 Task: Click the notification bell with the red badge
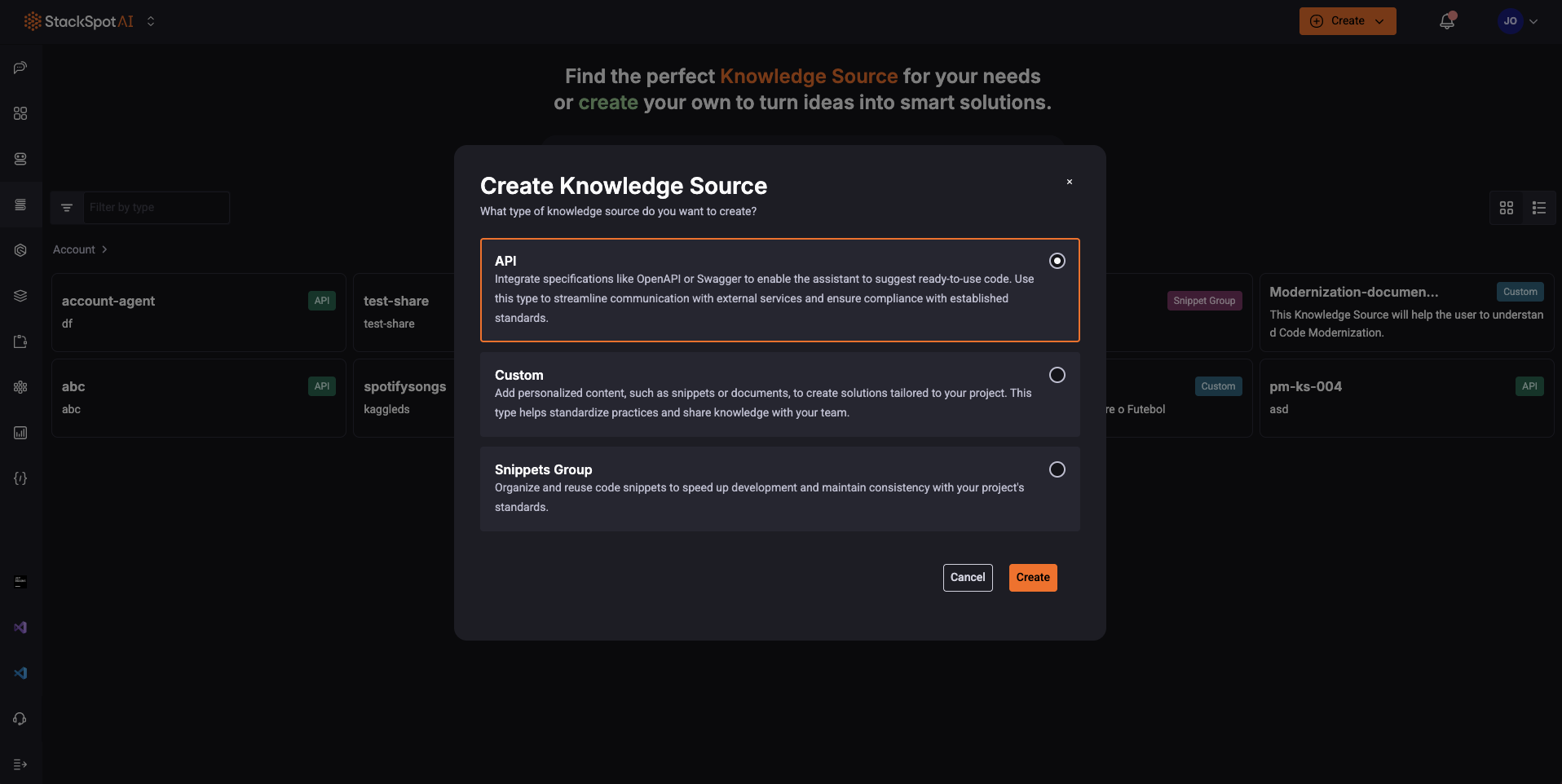click(x=1447, y=20)
